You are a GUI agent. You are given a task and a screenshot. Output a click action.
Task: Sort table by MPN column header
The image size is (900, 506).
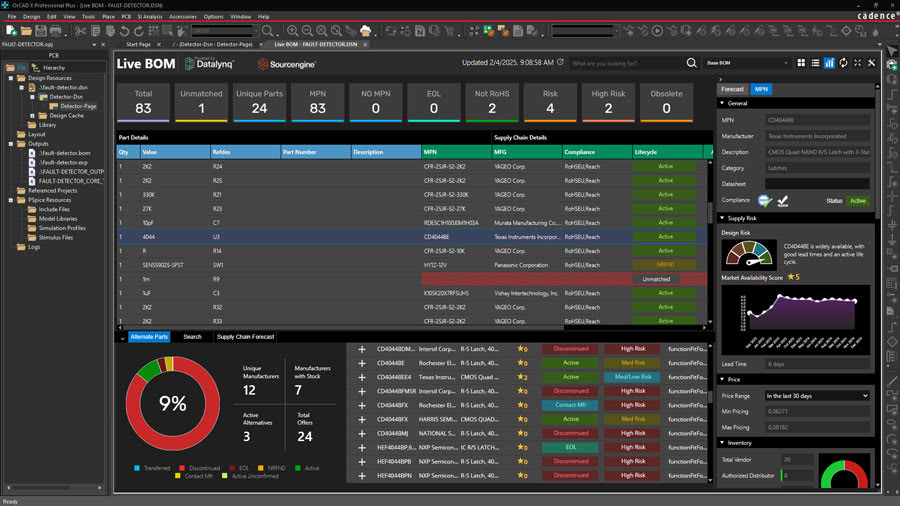[x=456, y=152]
